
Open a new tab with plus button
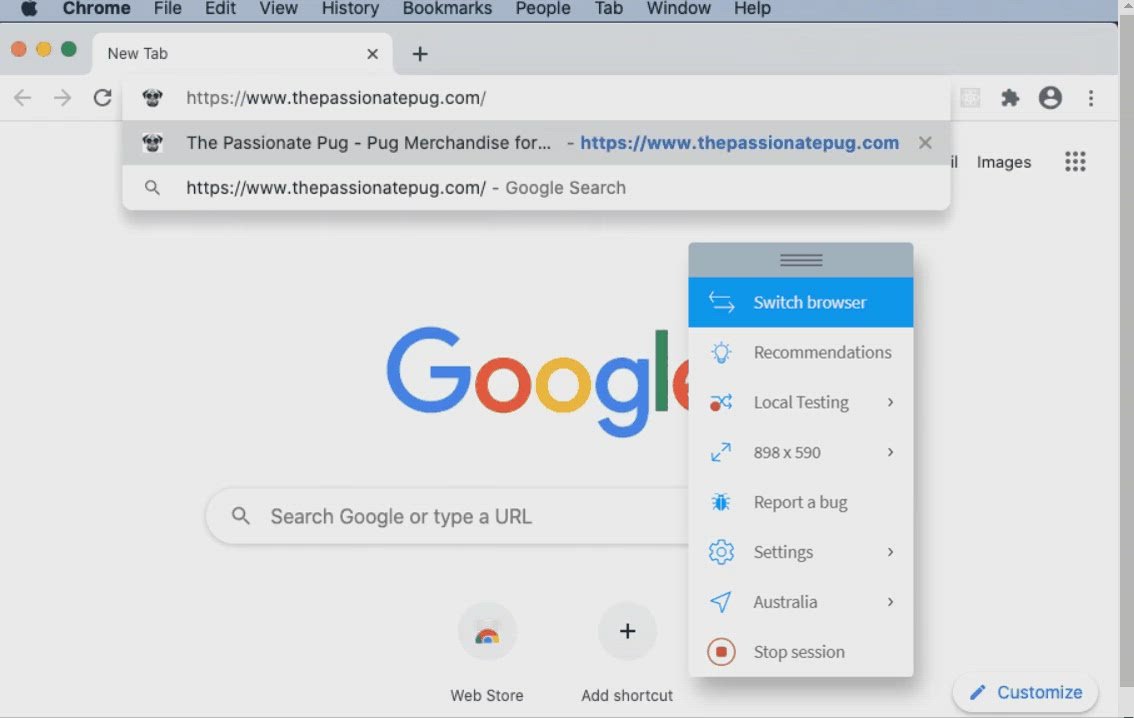(419, 54)
